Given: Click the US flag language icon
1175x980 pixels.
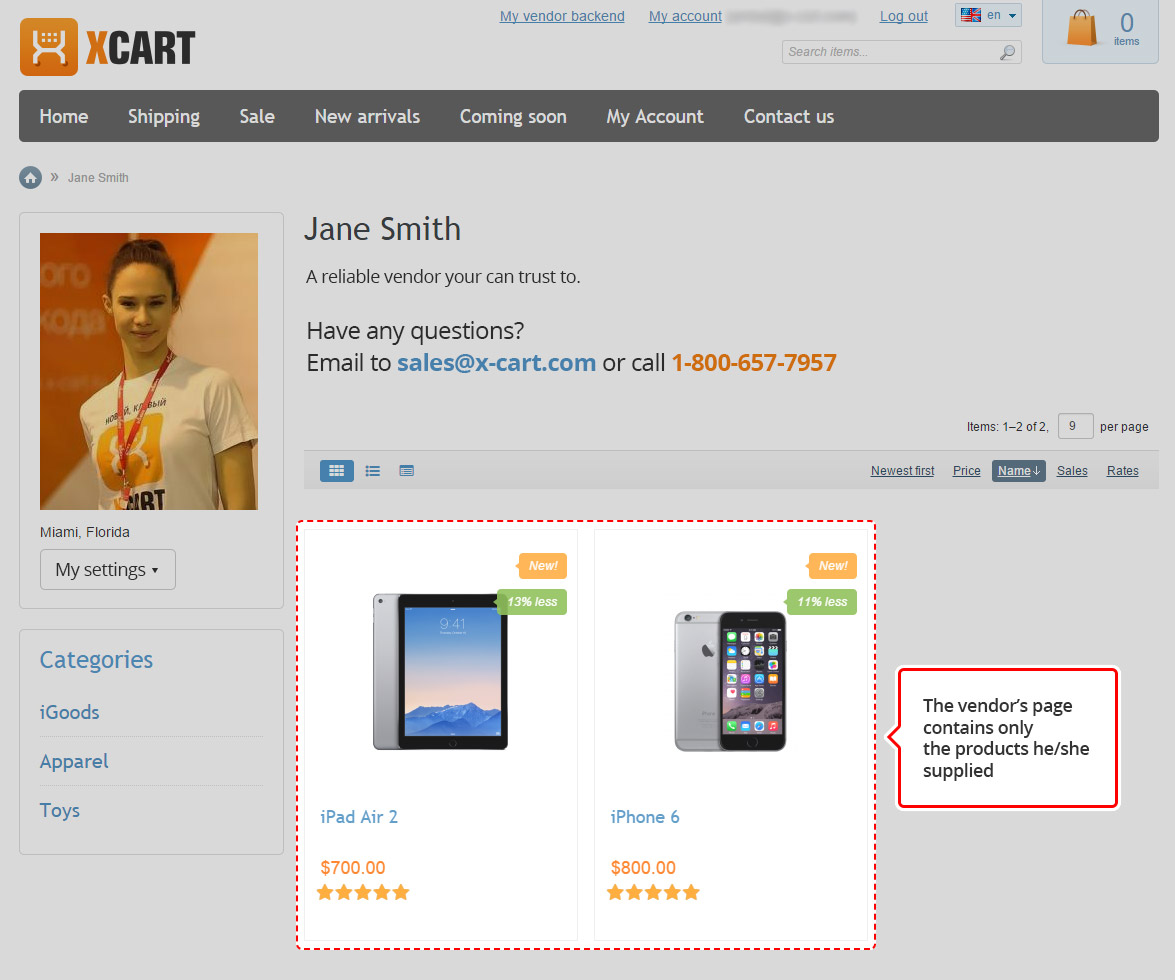Looking at the screenshot, I should point(970,15).
